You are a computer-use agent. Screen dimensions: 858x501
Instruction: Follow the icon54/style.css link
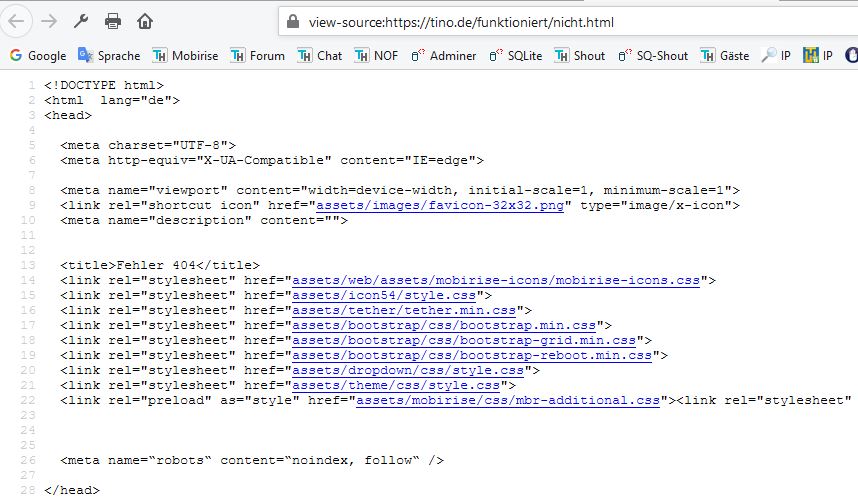click(x=384, y=295)
